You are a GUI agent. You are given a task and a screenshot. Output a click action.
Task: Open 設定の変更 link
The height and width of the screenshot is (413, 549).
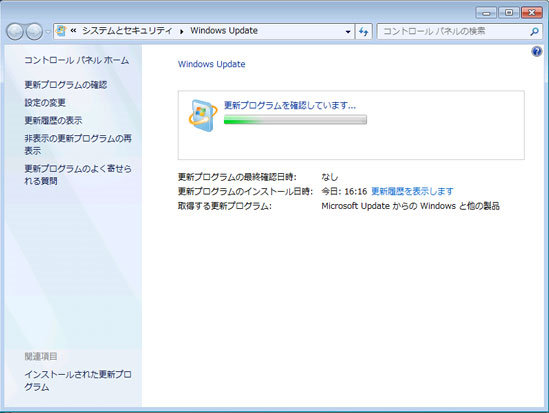pos(45,103)
